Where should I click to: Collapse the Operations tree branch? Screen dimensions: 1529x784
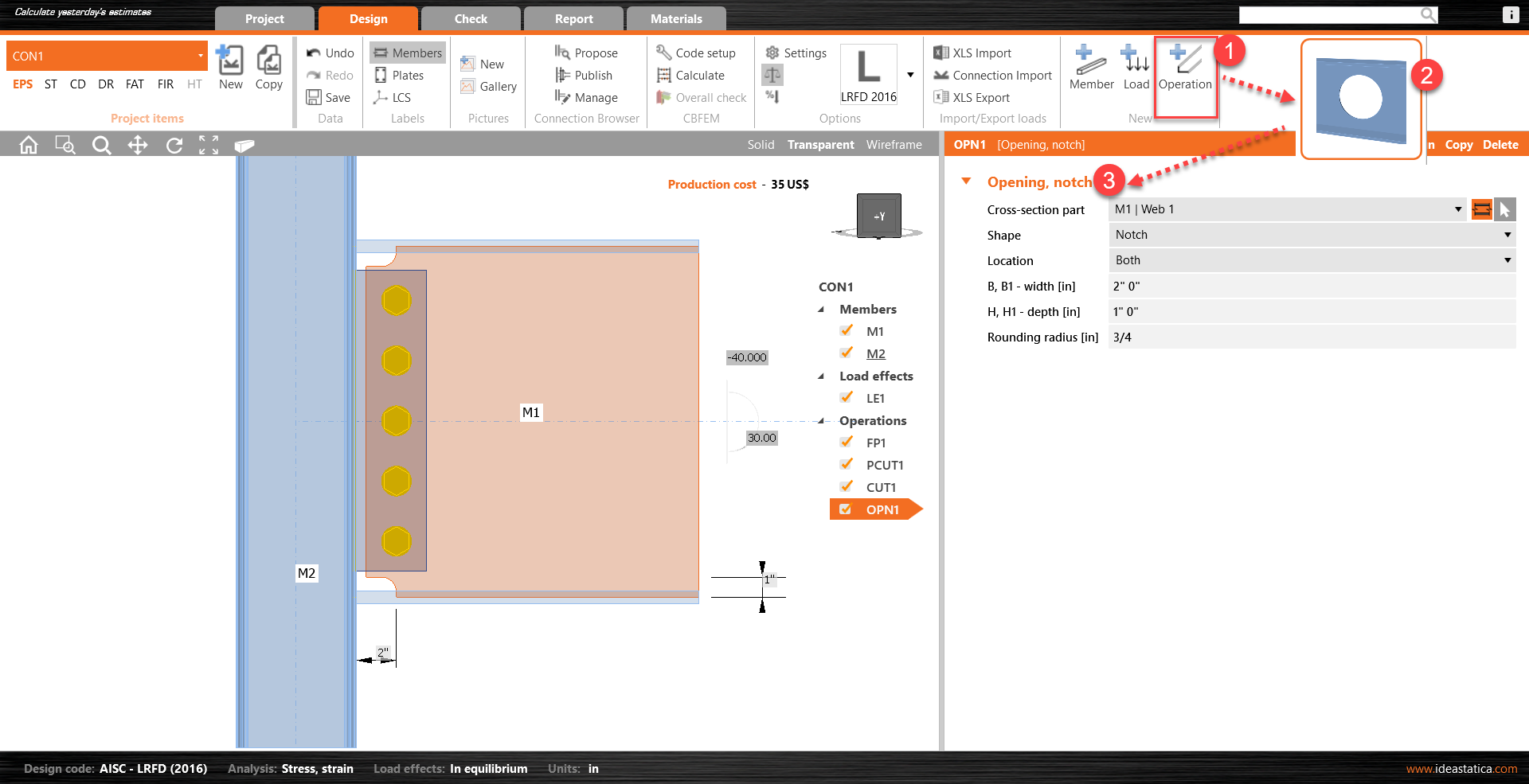pyautogui.click(x=821, y=420)
